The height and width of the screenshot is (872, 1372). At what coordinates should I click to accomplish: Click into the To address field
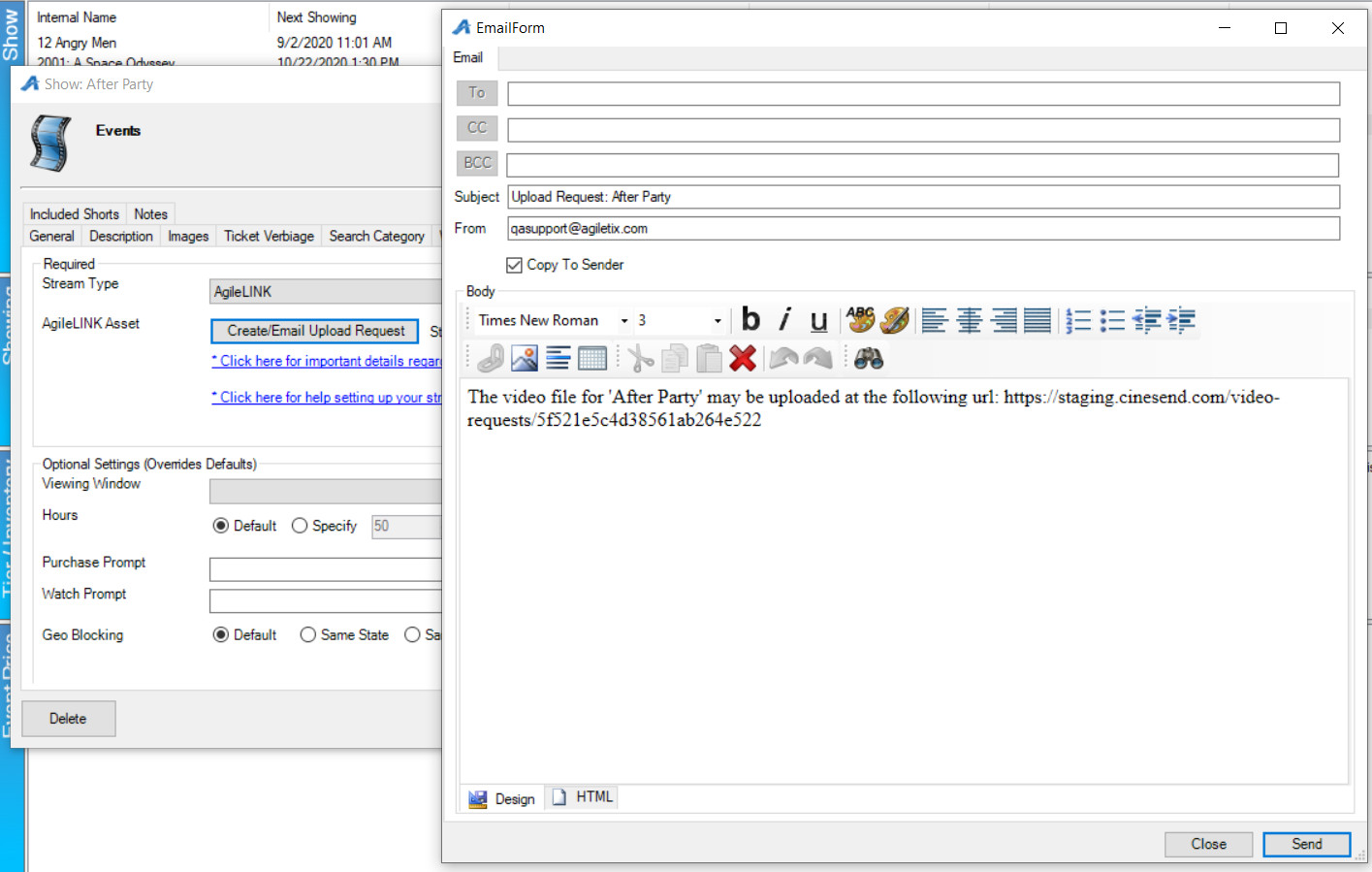coord(924,94)
